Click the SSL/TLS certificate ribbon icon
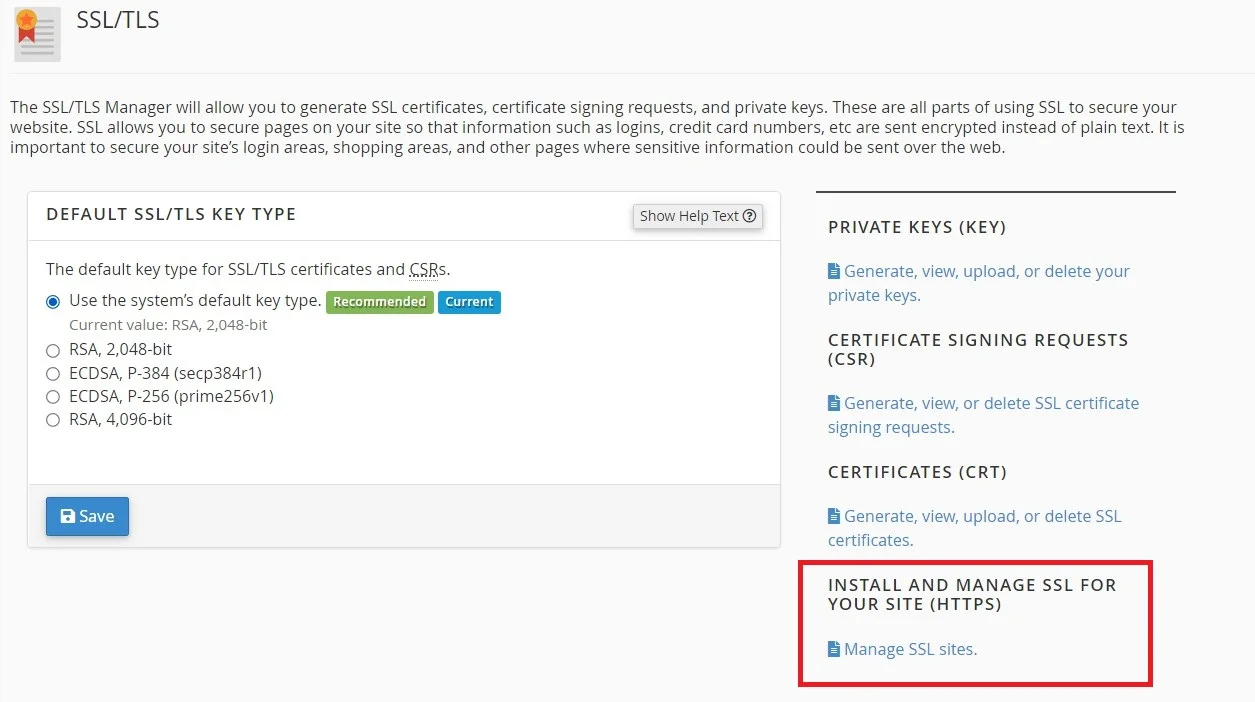 pos(36,33)
